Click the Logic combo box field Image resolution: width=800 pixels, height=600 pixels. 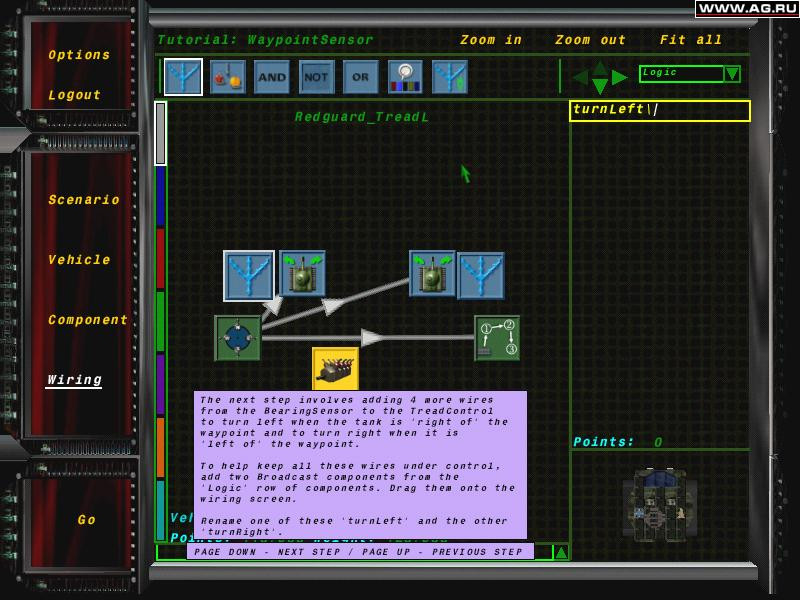click(682, 73)
